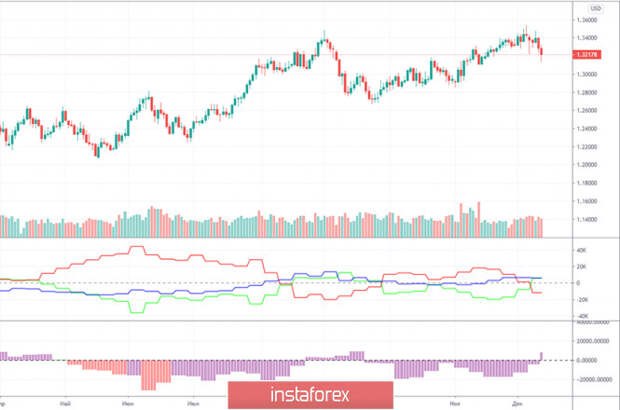
Task: Click the Май label on time axis
Action: 65,401
